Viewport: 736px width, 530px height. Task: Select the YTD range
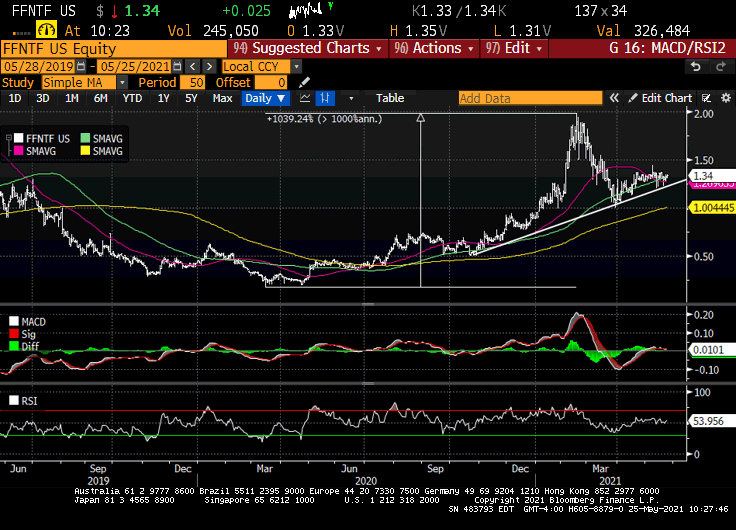[x=132, y=98]
